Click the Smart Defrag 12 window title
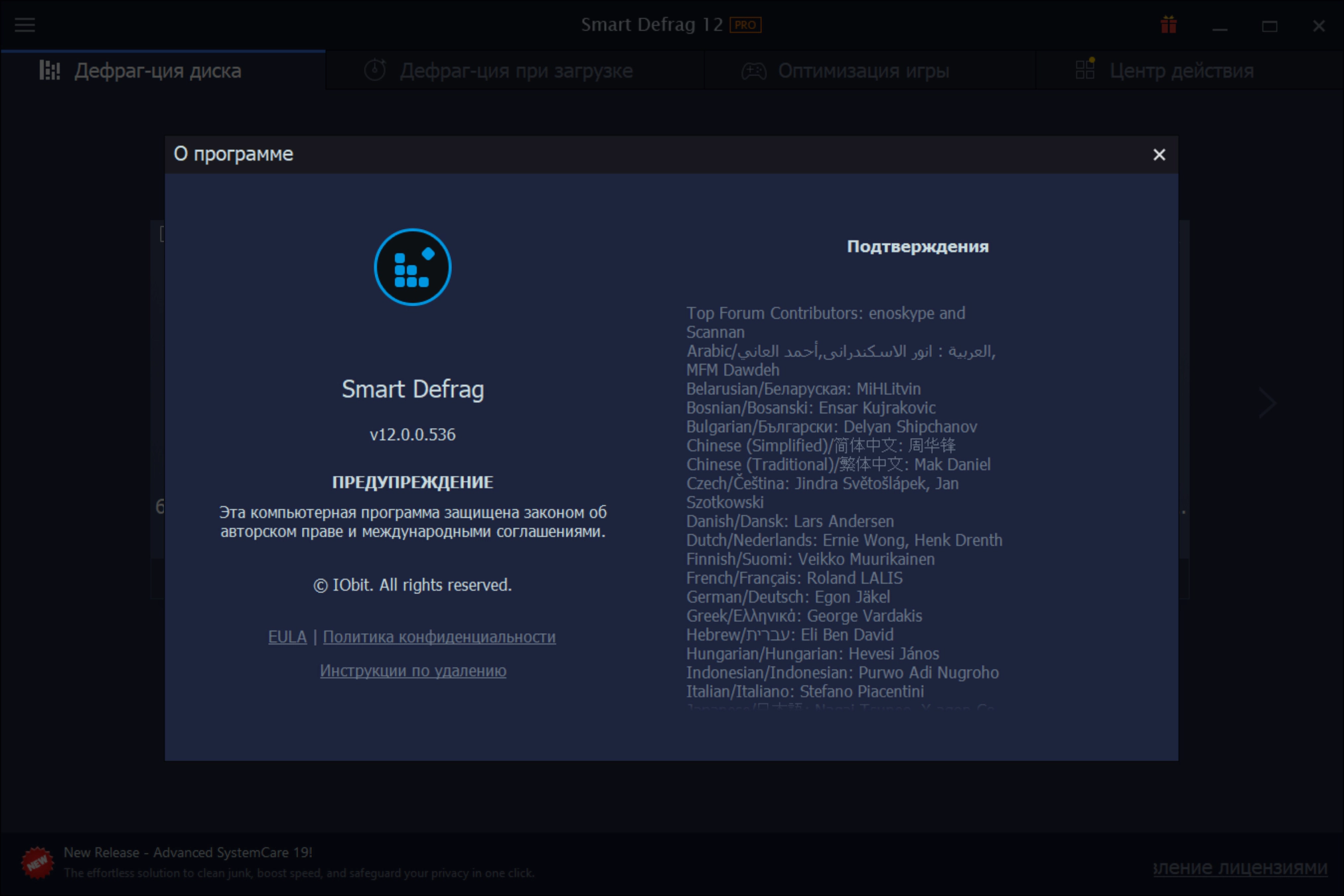This screenshot has height=896, width=1344. (x=652, y=25)
